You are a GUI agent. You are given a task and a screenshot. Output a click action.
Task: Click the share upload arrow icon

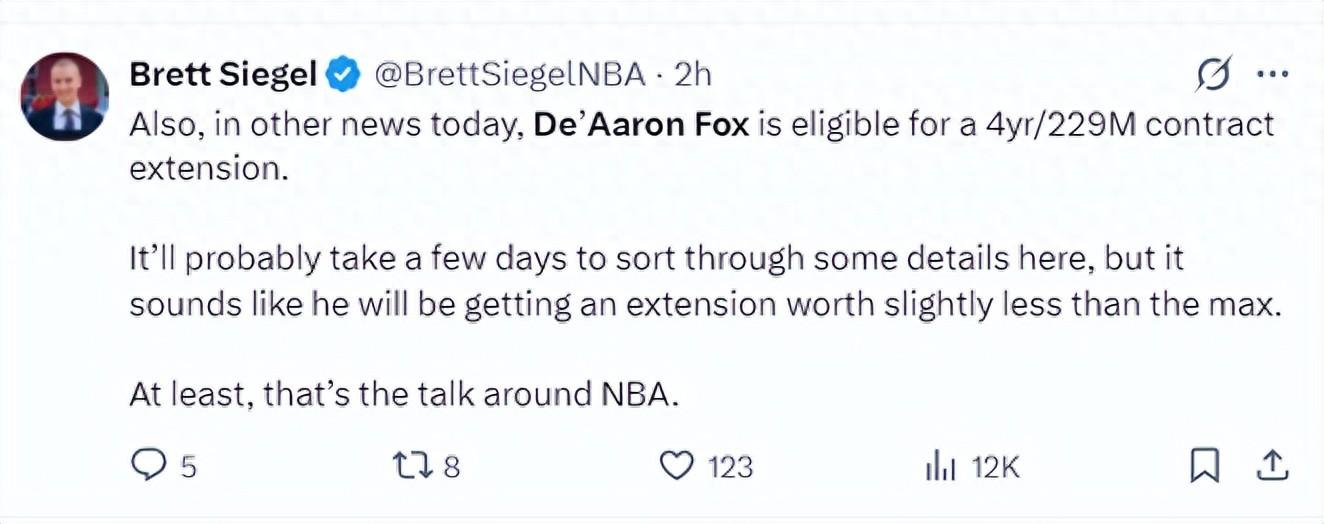pos(1271,464)
